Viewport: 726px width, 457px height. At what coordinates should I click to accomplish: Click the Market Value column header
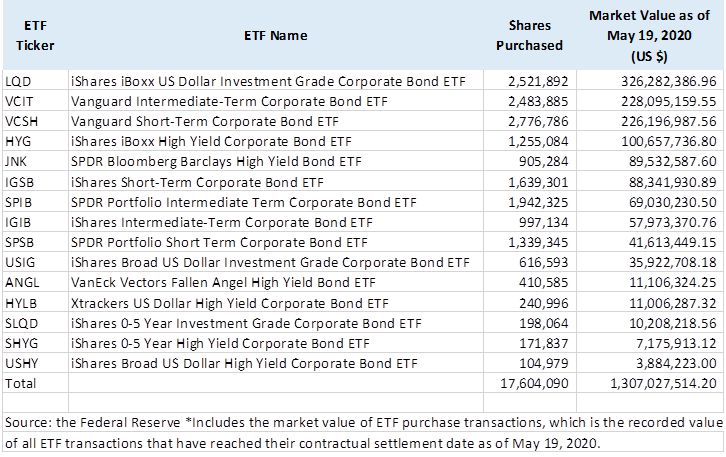pos(649,36)
